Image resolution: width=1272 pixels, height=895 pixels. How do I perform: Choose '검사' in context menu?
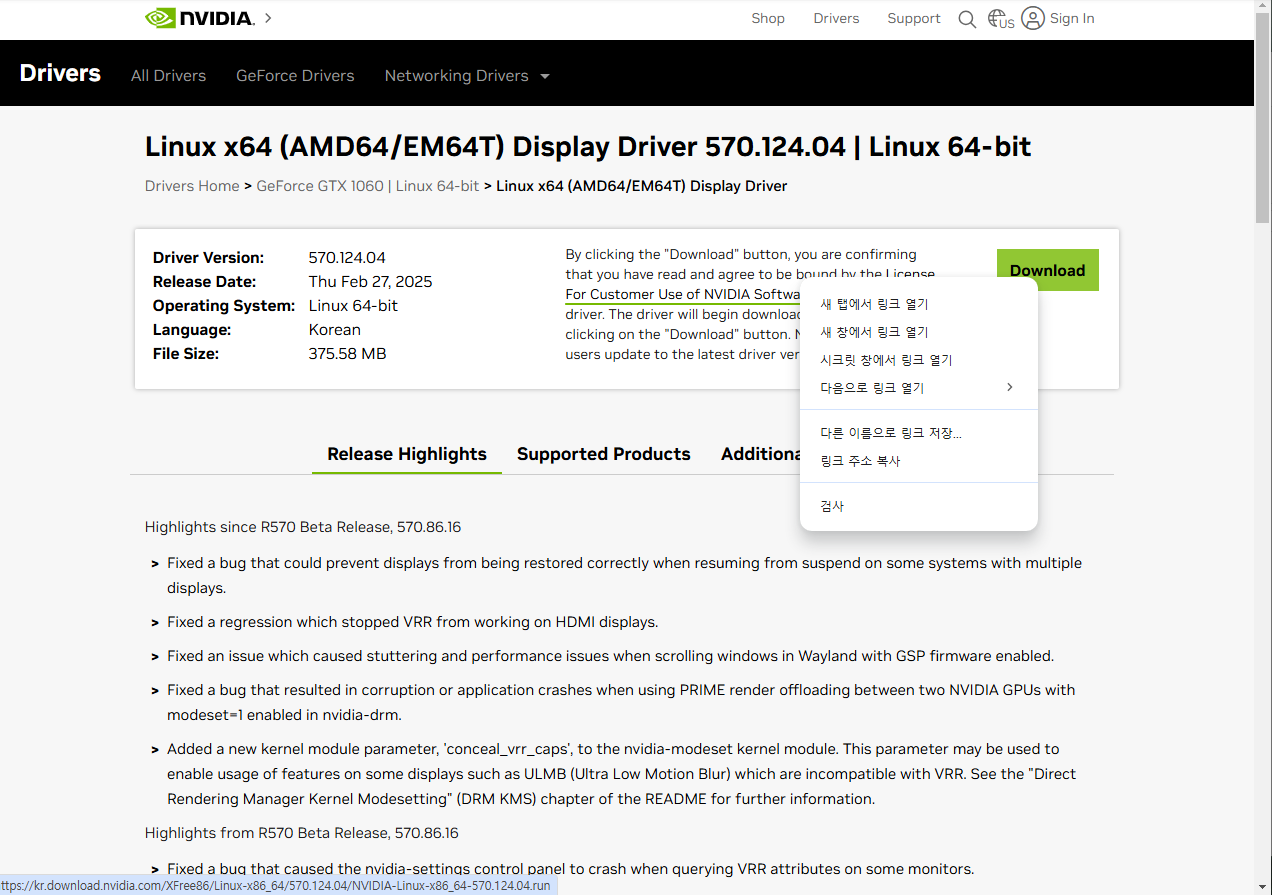(x=919, y=506)
